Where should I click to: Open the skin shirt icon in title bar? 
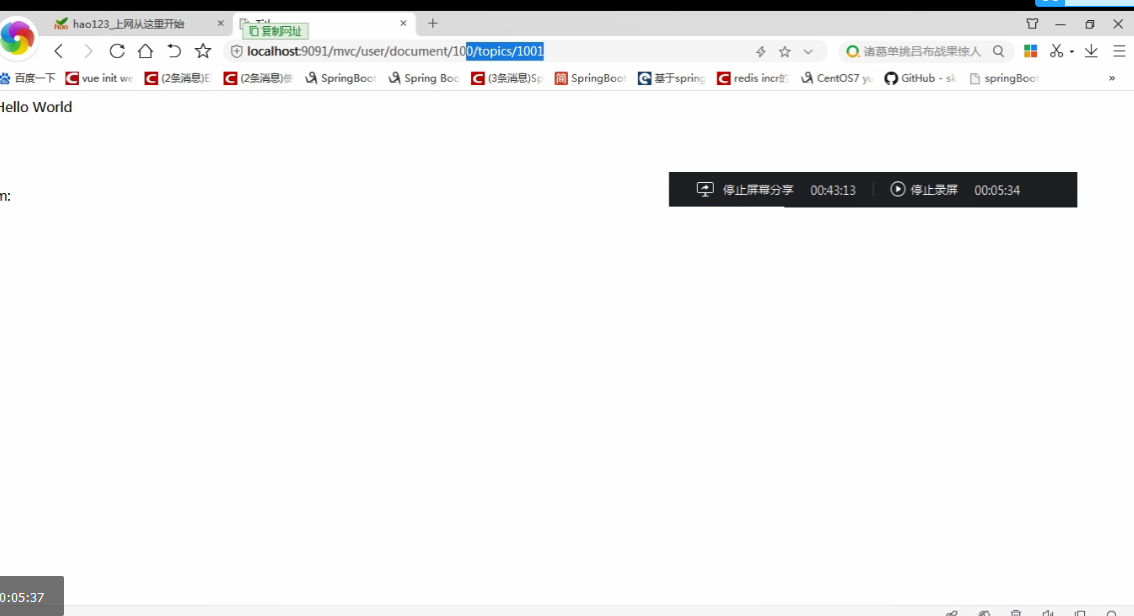(x=1032, y=24)
